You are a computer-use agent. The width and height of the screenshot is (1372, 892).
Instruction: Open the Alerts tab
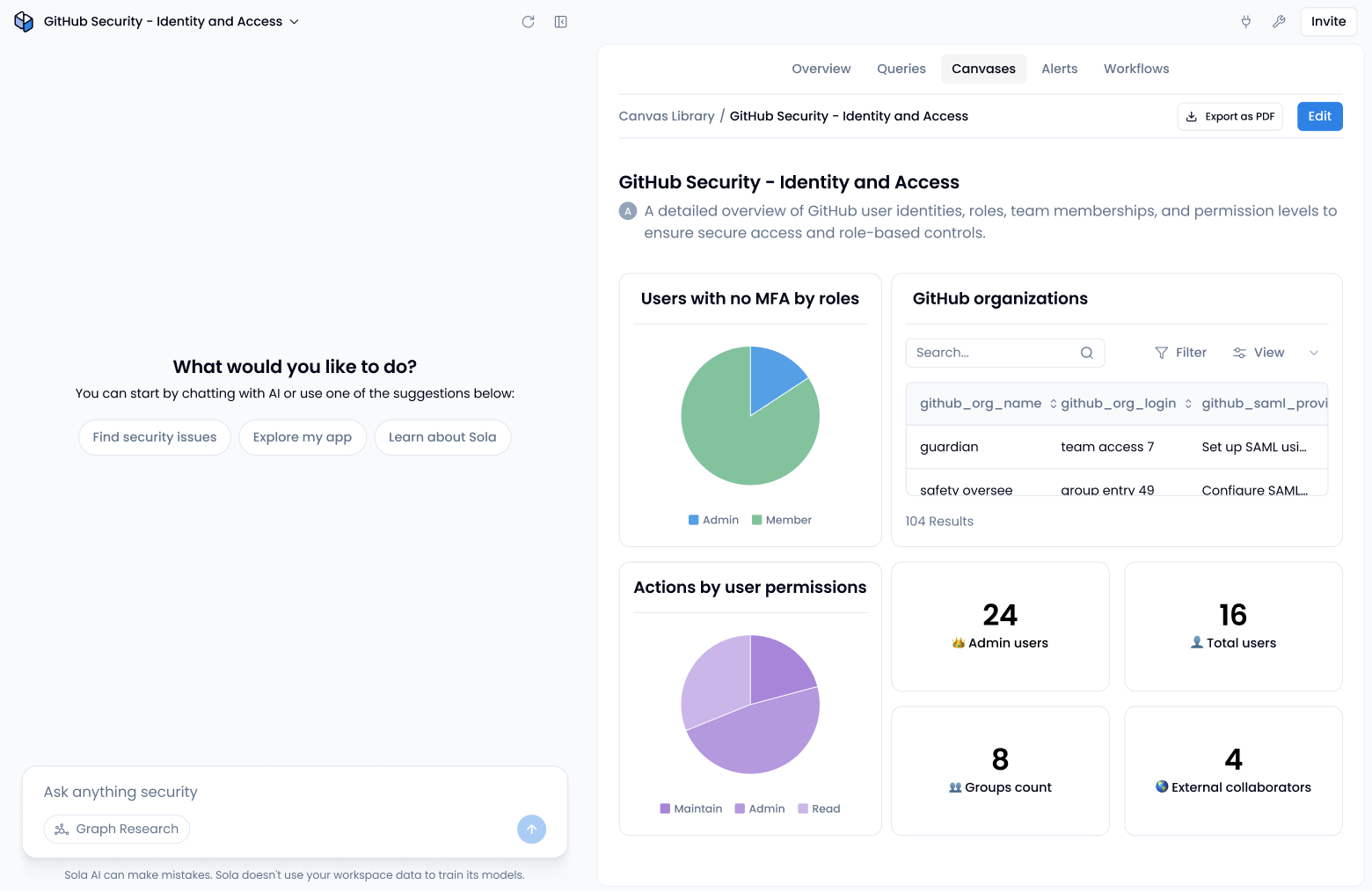(x=1059, y=69)
